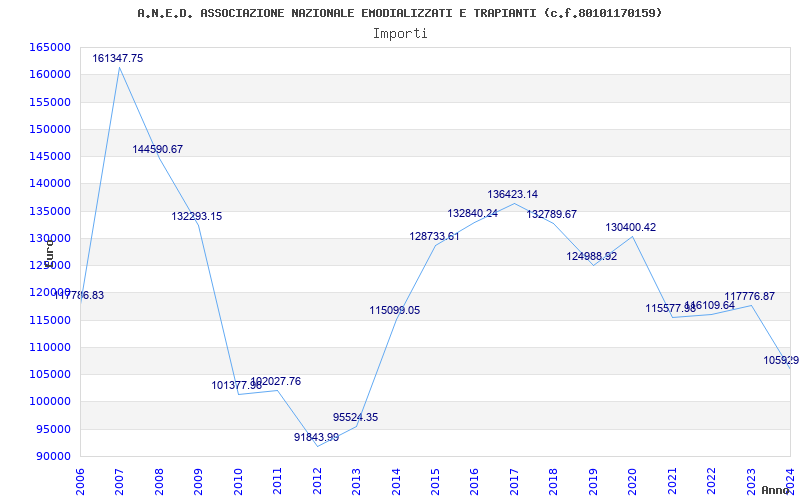The image size is (800, 500).
Task: Click the 'Anno' x-axis title
Action: point(776,490)
